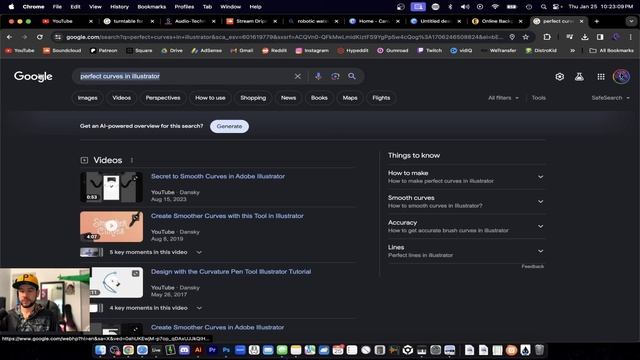The height and width of the screenshot is (360, 640).
Task: Submit search with magnifier icon
Action: tap(352, 76)
